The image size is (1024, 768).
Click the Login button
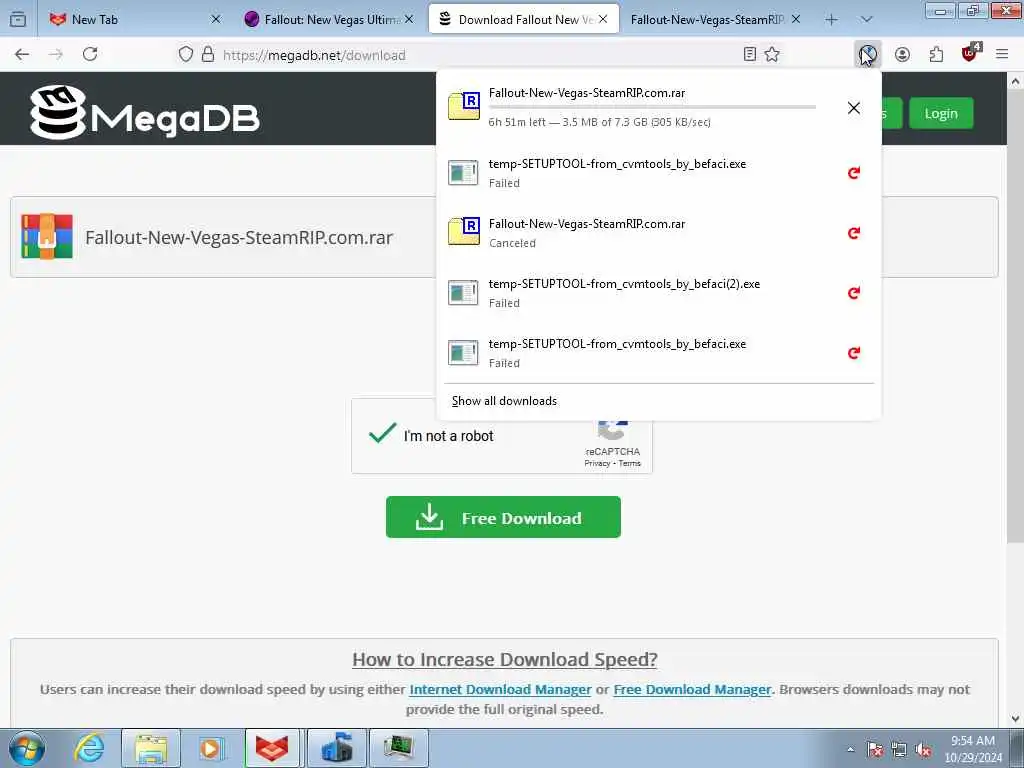941,113
